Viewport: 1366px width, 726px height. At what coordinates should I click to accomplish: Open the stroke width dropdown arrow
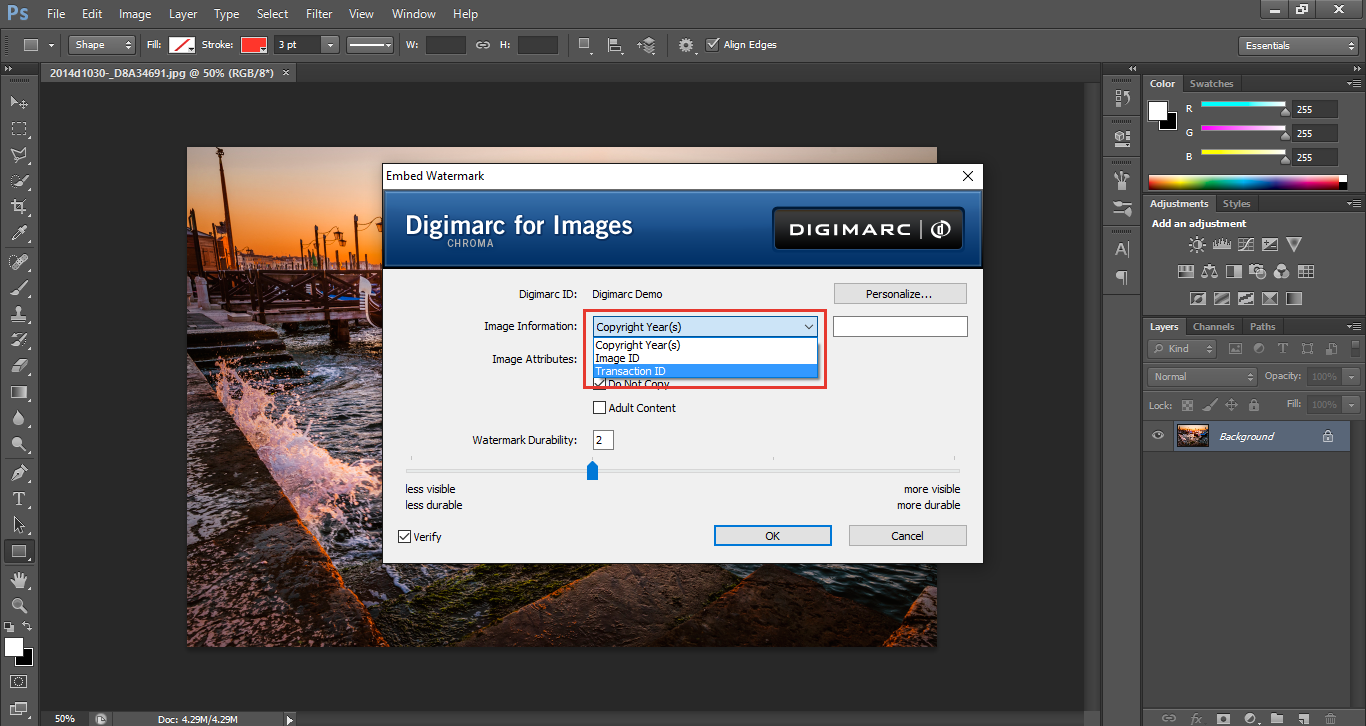click(330, 45)
